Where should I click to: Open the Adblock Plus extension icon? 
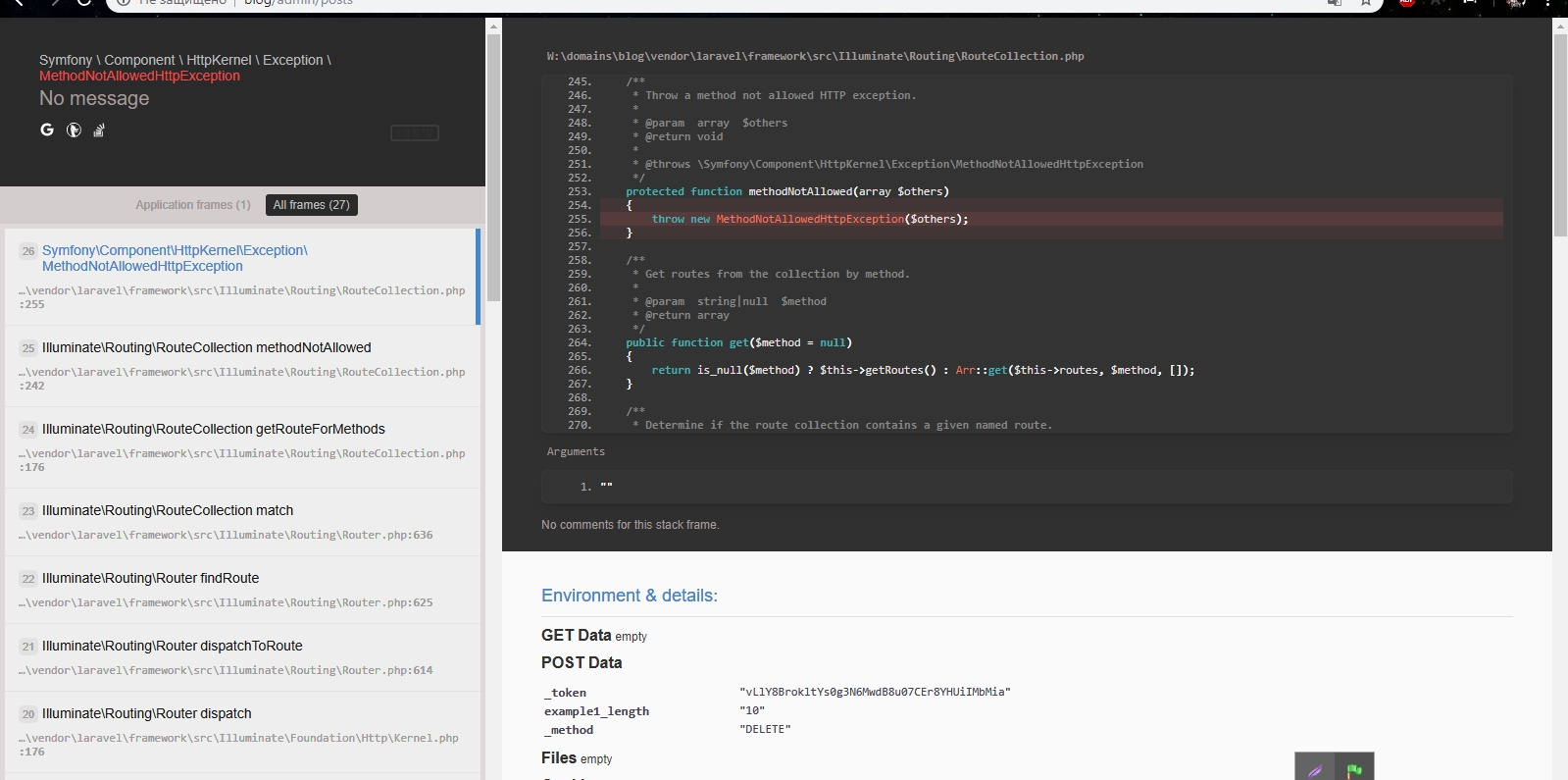[x=1406, y=3]
